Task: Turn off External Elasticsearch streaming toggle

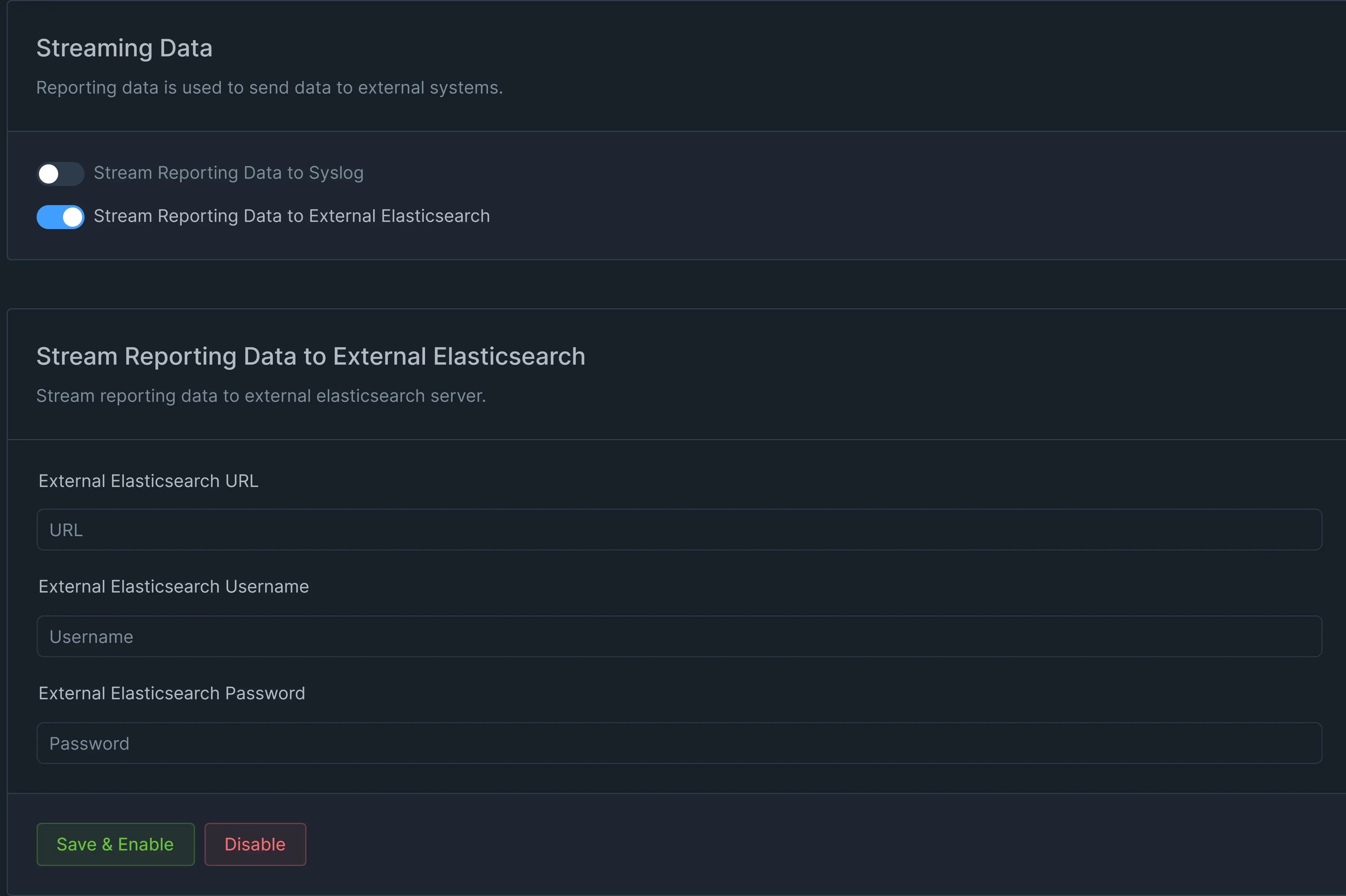Action: click(60, 217)
